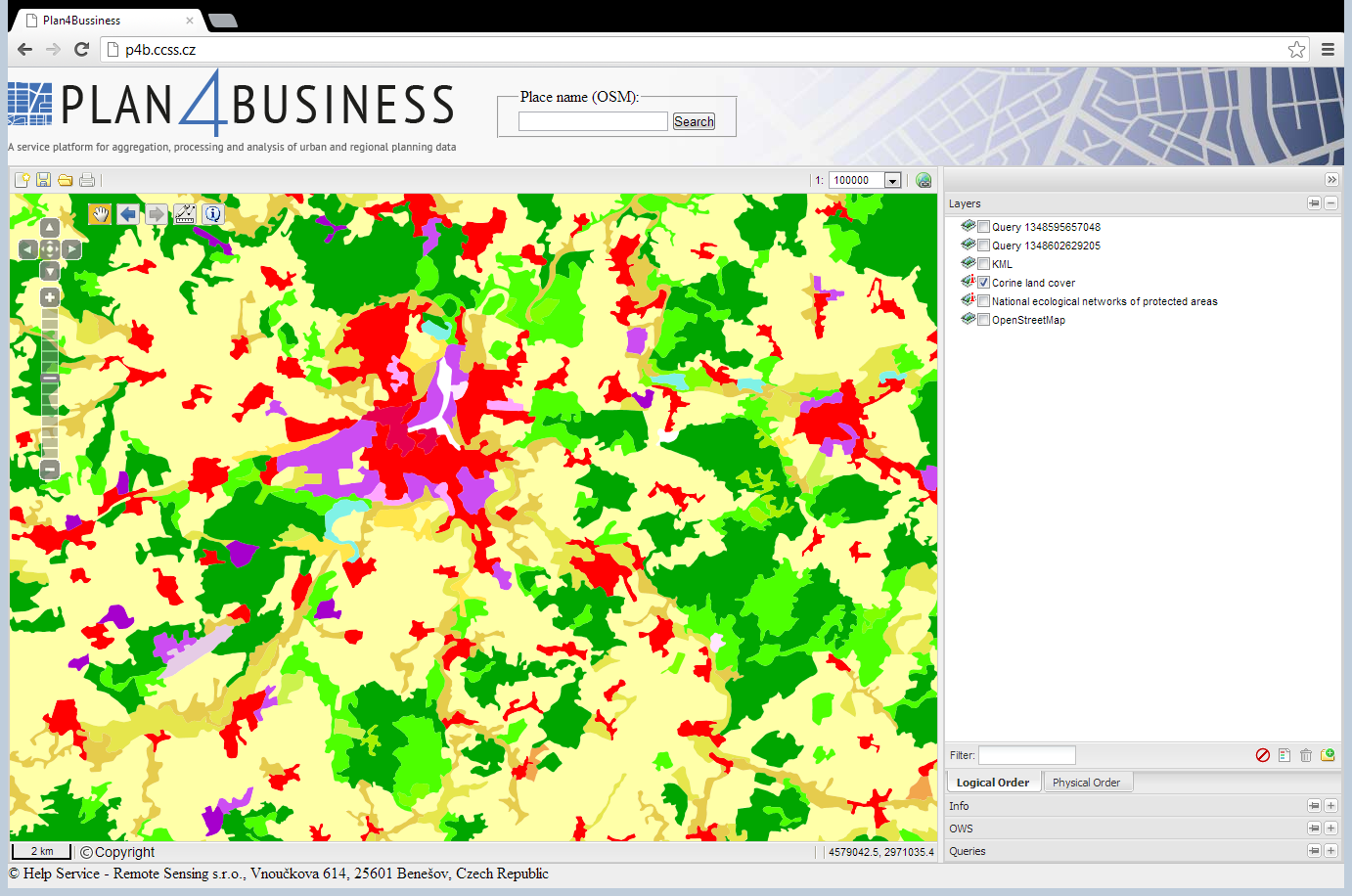Click layer icon of Corine land cover
This screenshot has width=1352, height=896.
click(969, 282)
